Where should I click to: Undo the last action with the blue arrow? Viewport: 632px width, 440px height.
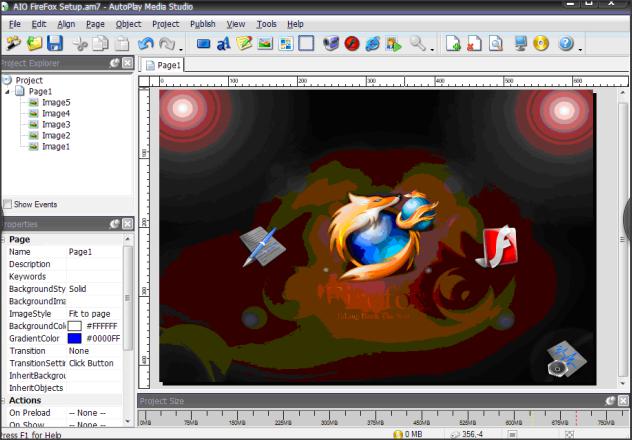[x=146, y=43]
